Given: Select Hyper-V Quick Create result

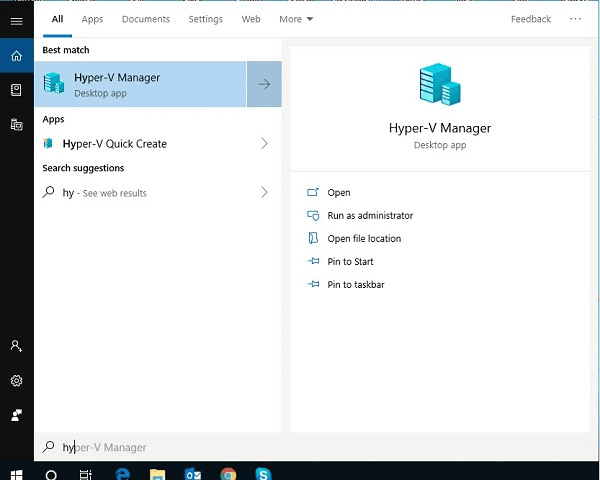Looking at the screenshot, I should (158, 144).
